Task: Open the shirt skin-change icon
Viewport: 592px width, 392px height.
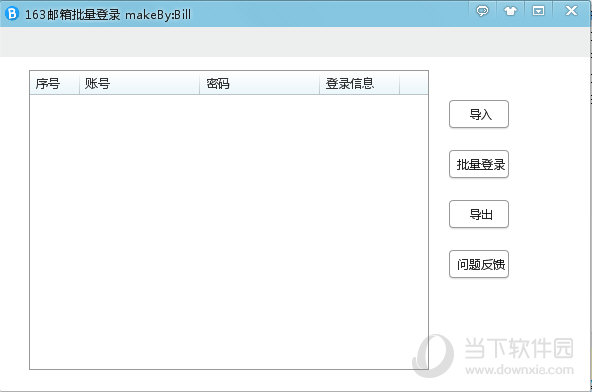Action: 510,11
